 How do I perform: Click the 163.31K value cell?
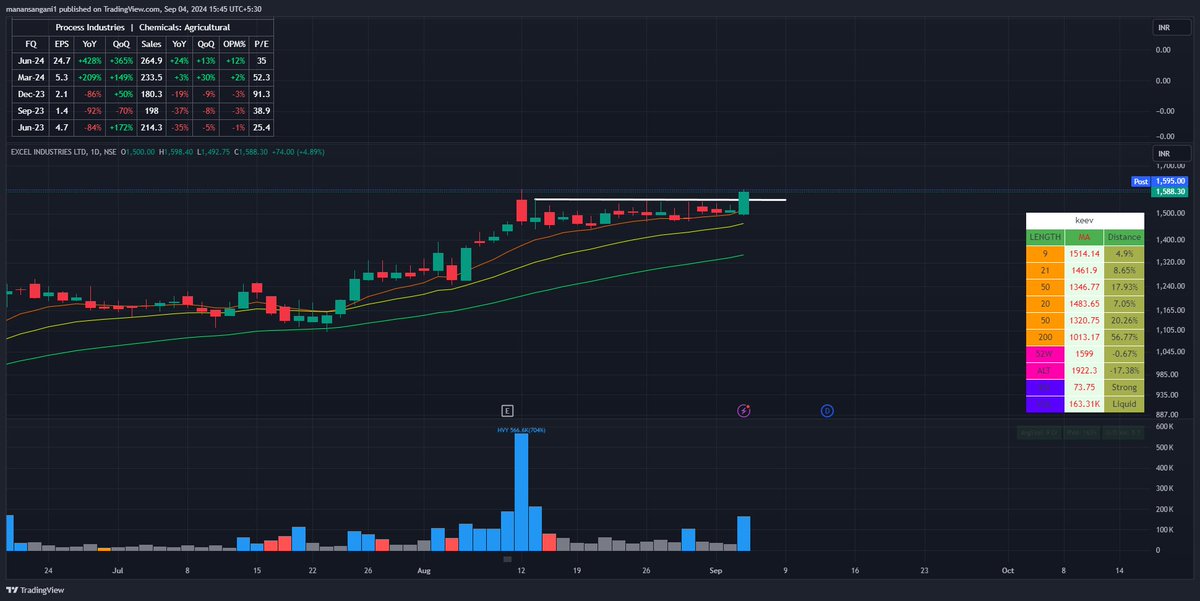click(x=1084, y=404)
